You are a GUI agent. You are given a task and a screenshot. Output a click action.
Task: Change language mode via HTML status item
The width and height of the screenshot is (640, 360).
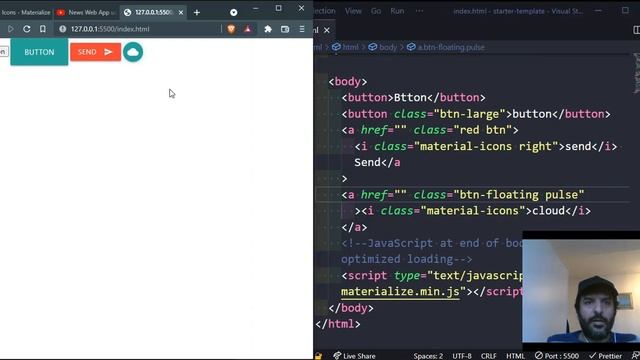tap(516, 356)
